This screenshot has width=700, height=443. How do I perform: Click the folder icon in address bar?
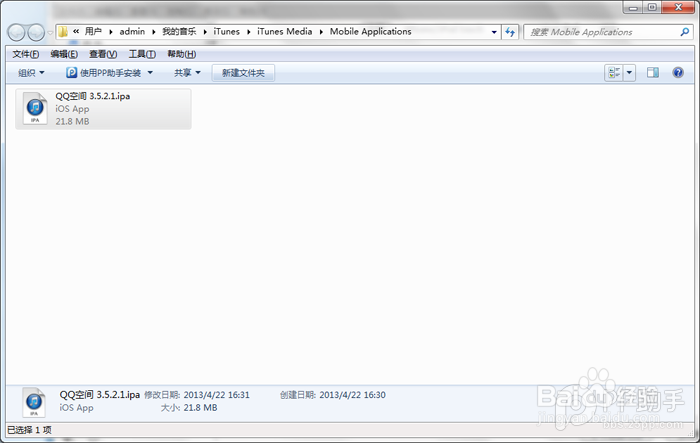[x=63, y=31]
